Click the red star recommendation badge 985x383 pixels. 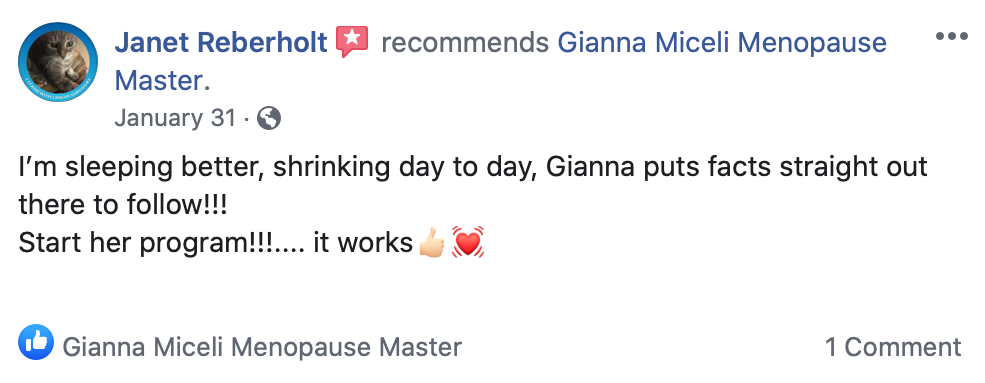352,41
